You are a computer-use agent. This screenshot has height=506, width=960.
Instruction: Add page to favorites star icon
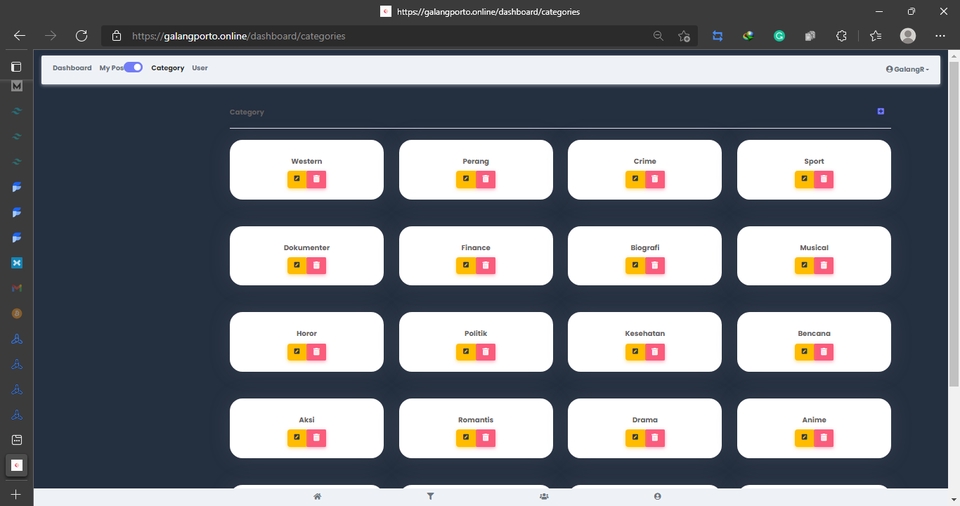click(x=684, y=36)
